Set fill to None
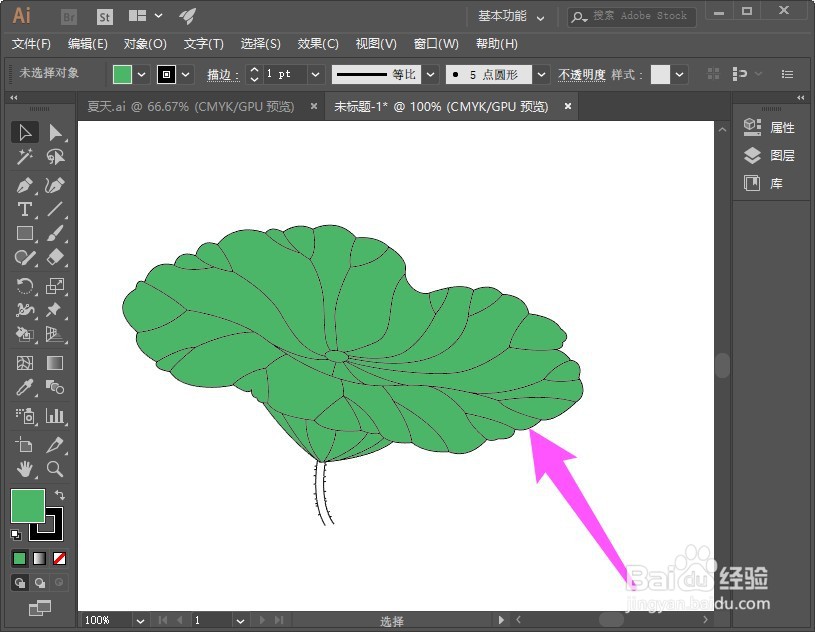This screenshot has height=632, width=815. pos(59,559)
